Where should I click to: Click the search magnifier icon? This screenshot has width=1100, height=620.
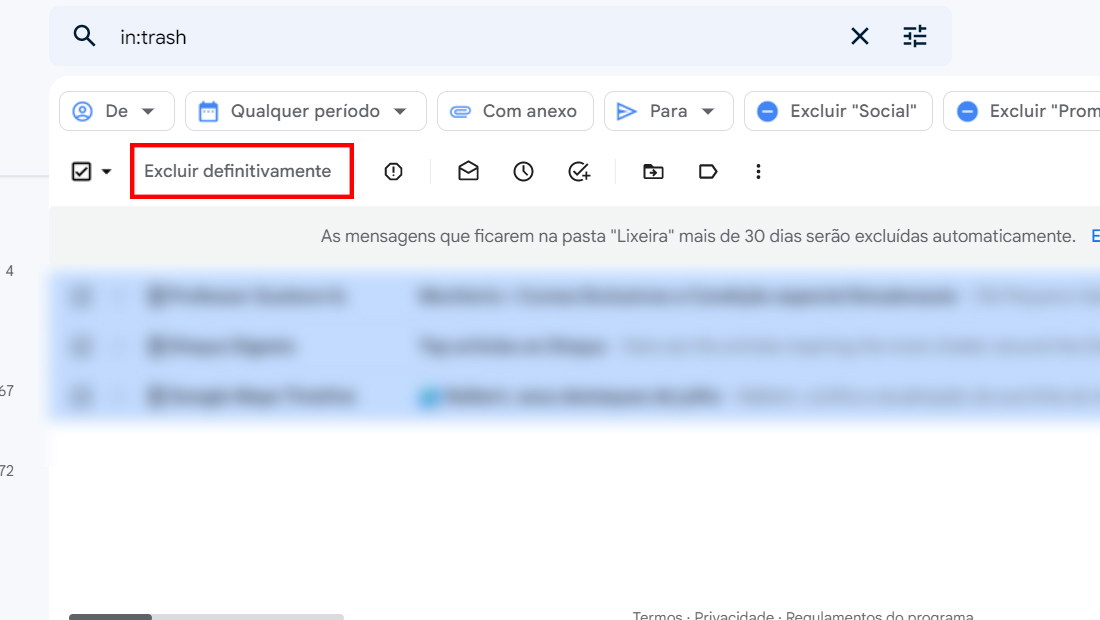tap(84, 36)
